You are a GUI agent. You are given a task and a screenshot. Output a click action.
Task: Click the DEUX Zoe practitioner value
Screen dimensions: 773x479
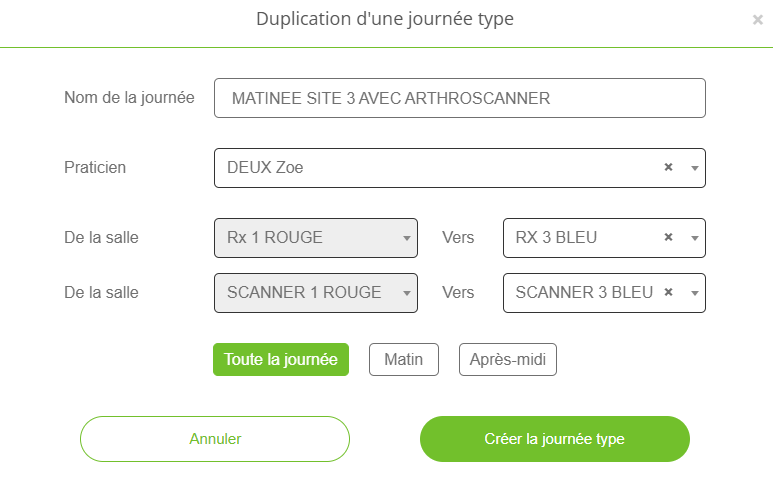[x=265, y=168]
